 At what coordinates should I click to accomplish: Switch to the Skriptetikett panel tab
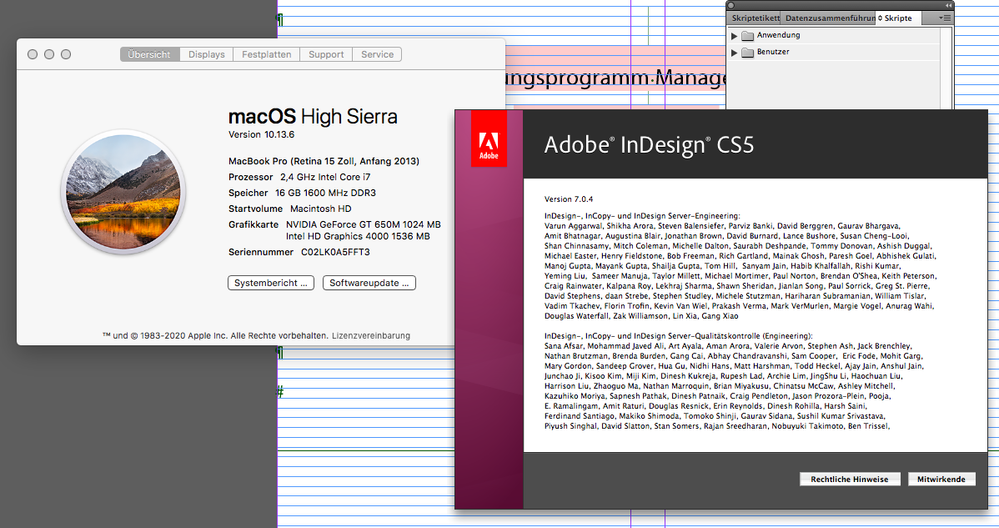[x=755, y=18]
